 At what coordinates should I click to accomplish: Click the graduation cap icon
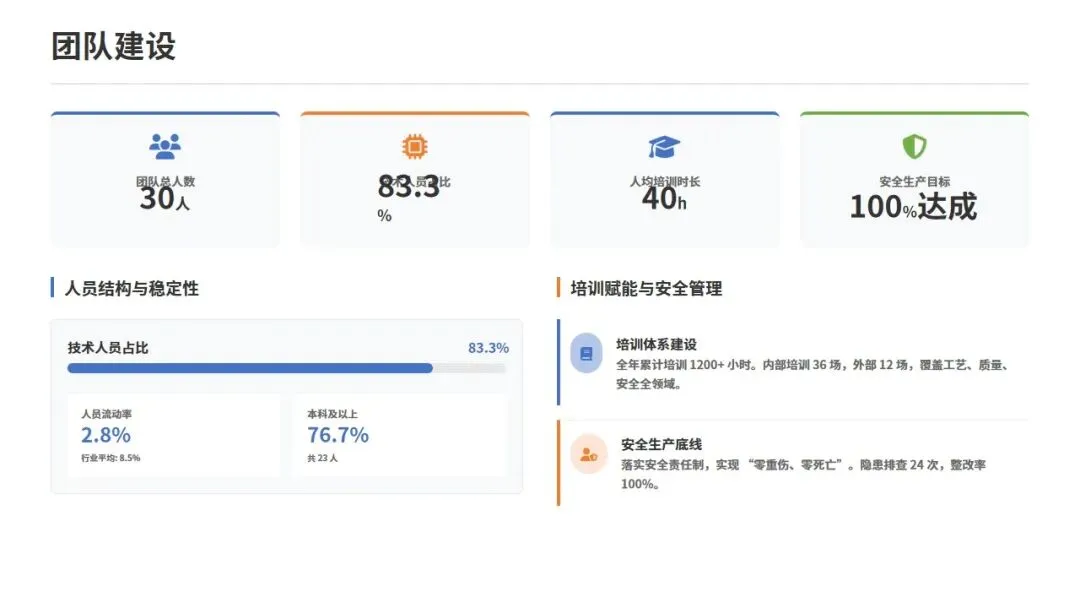point(664,147)
